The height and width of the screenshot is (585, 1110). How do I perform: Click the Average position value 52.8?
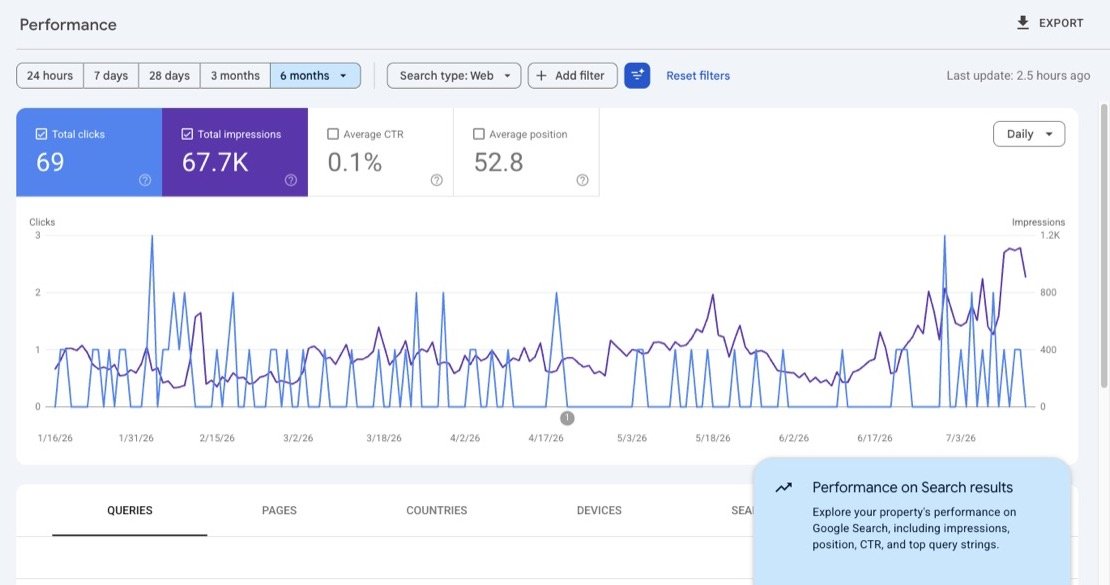(498, 162)
